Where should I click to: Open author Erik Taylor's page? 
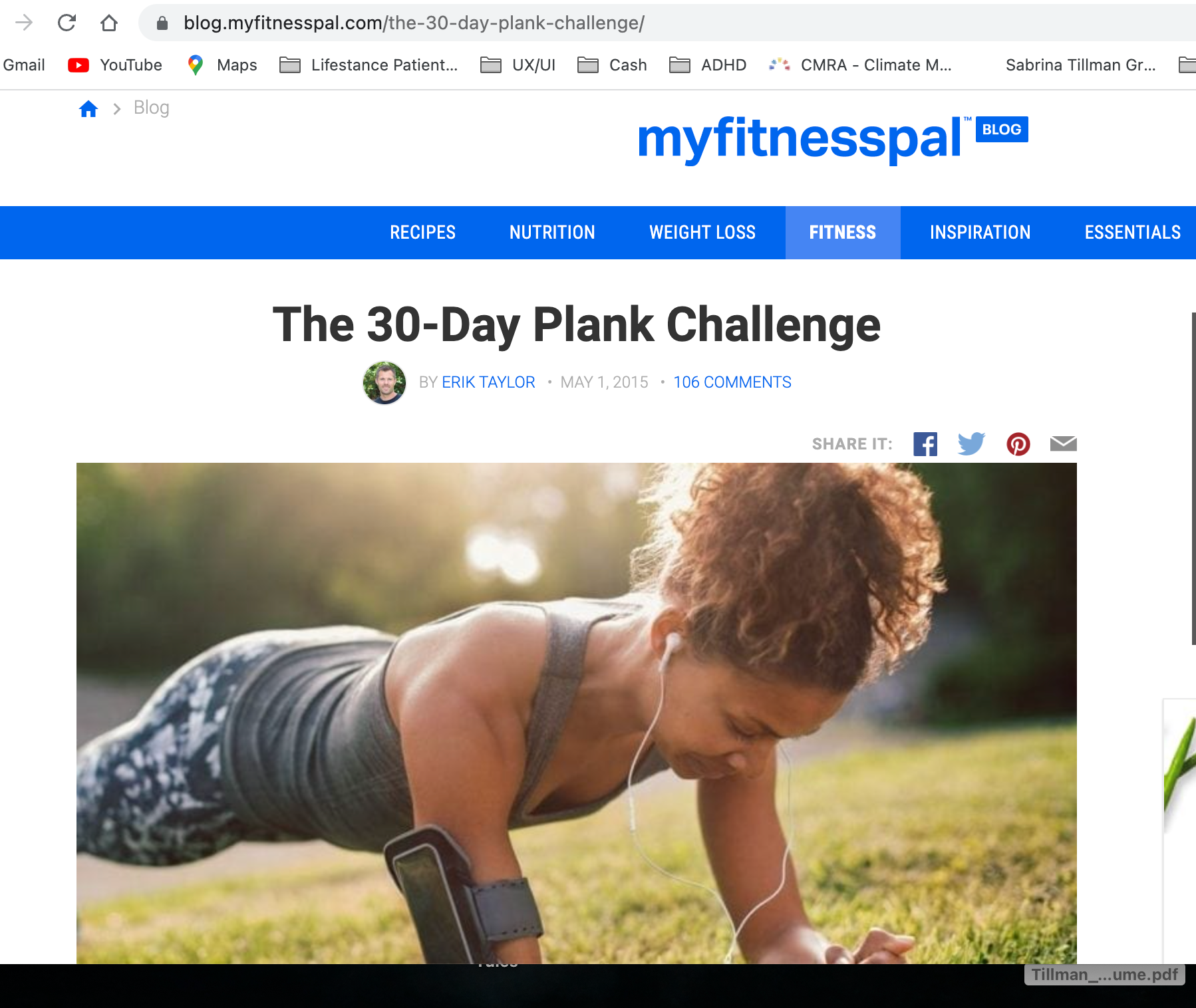[488, 382]
